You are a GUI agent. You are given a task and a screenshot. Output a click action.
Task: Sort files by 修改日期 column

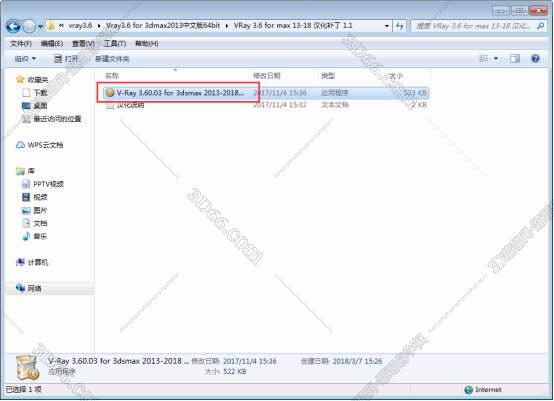pyautogui.click(x=267, y=76)
